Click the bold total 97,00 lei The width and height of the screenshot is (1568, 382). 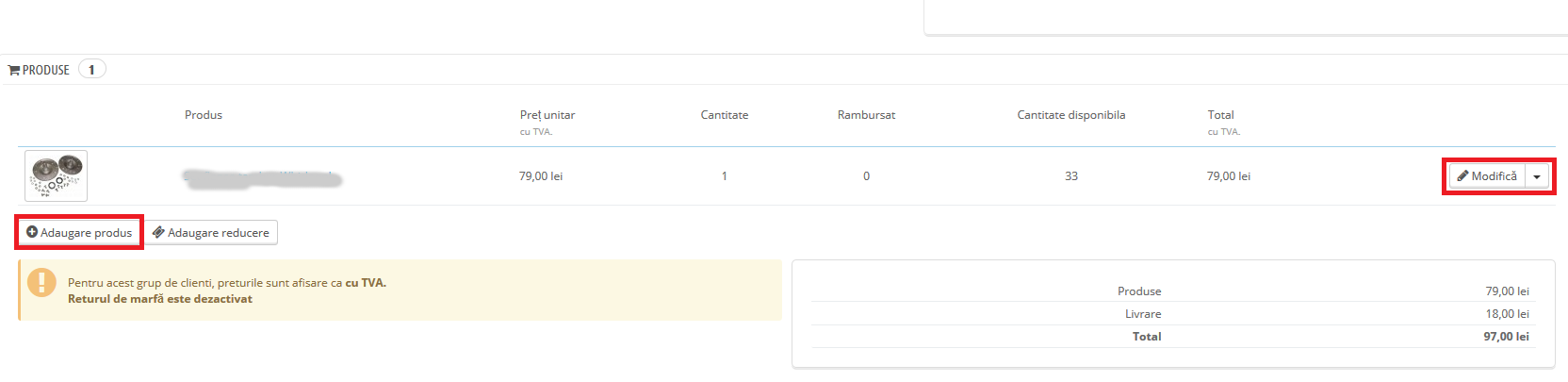click(1506, 337)
